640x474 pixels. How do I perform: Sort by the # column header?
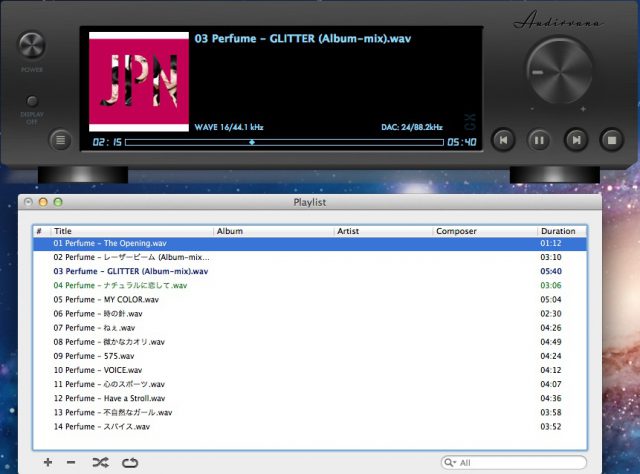click(42, 231)
